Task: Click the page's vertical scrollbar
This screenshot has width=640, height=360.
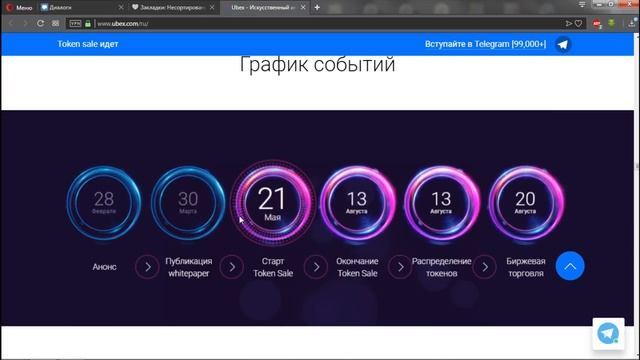Action: (637, 196)
